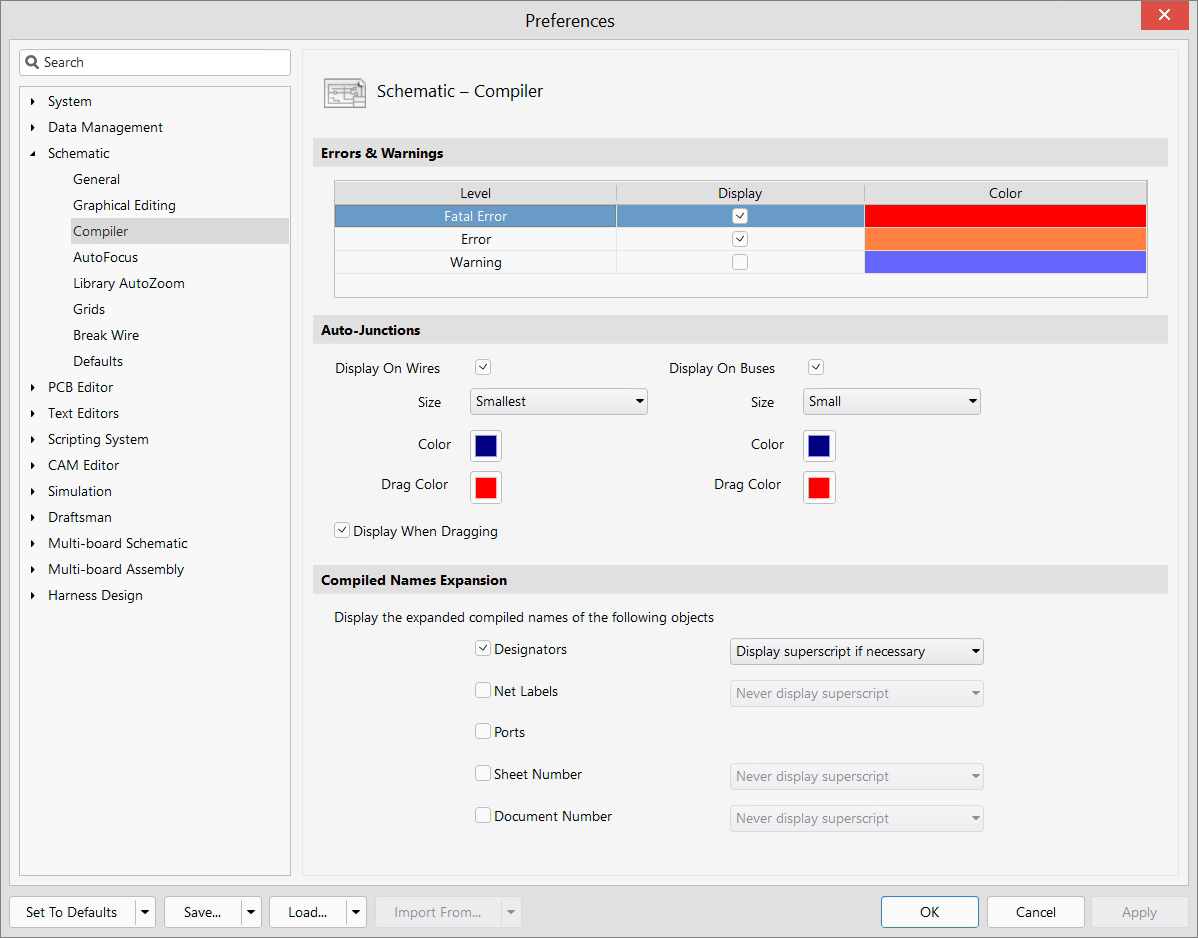Image resolution: width=1198 pixels, height=938 pixels.
Task: Expand the Multi-board Assembly node
Action: (33, 569)
